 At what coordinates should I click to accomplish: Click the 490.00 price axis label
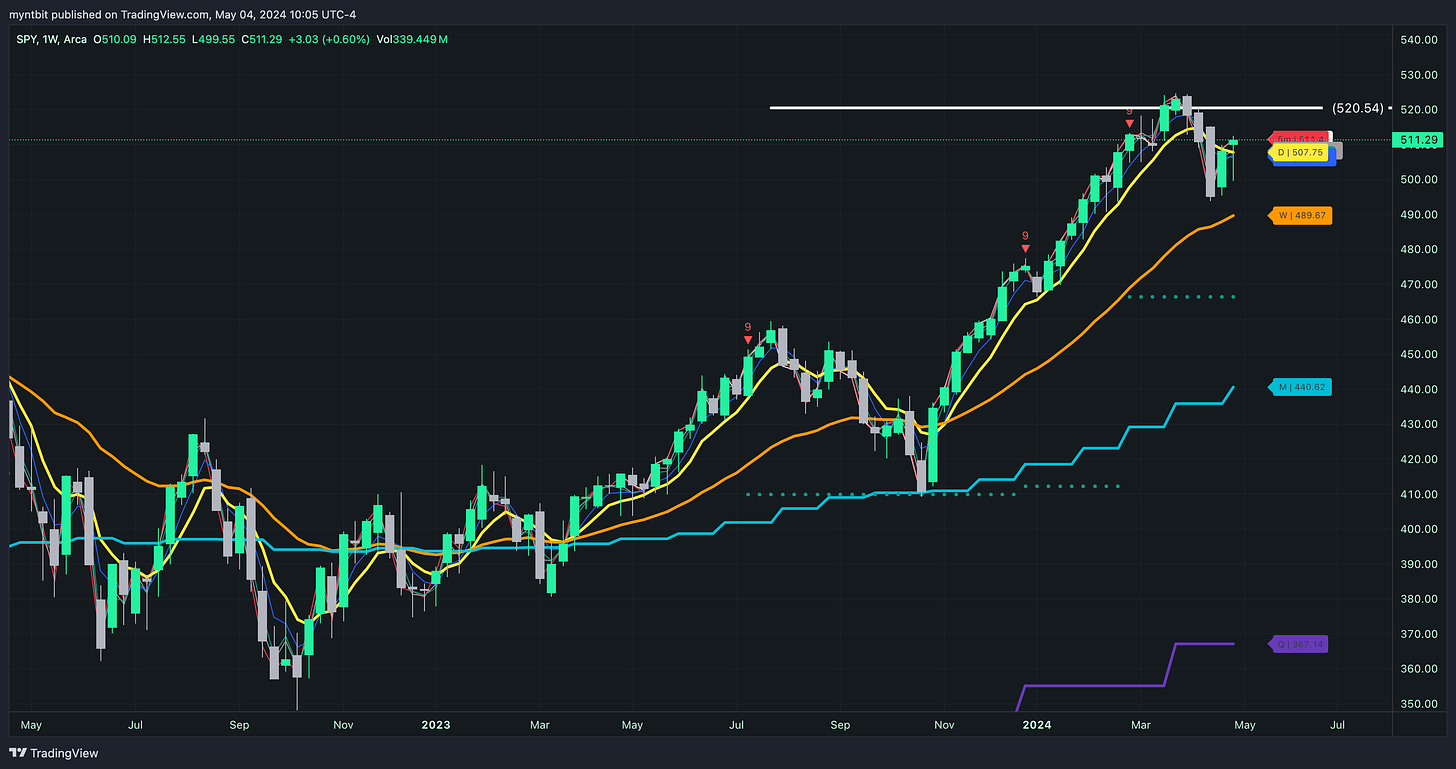[x=1418, y=215]
